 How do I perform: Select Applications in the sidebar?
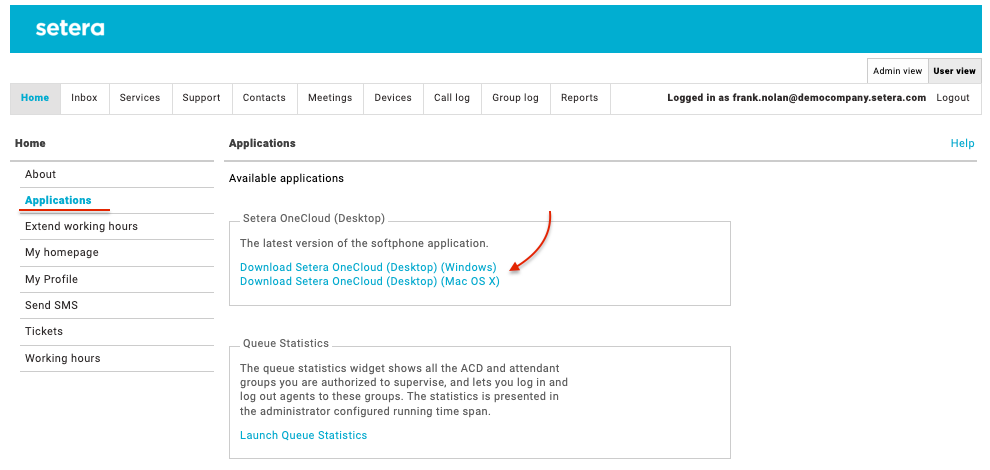point(117,200)
